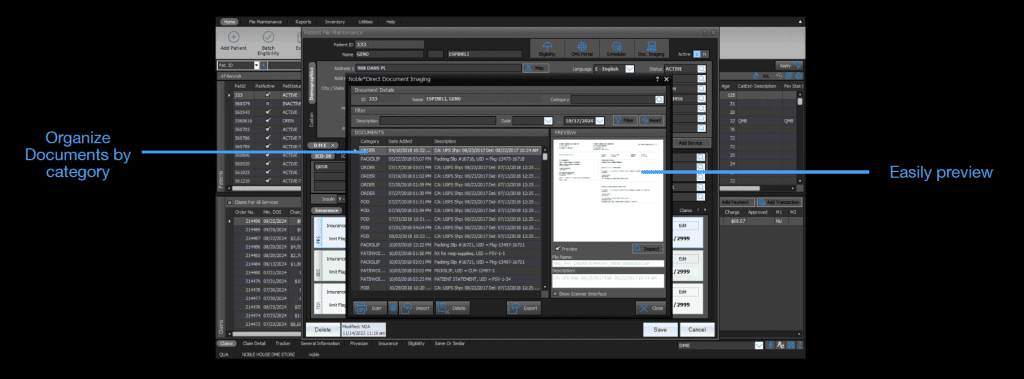Open the Category lookup magnifier icon
This screenshot has height=379, width=1024.
[x=660, y=99]
